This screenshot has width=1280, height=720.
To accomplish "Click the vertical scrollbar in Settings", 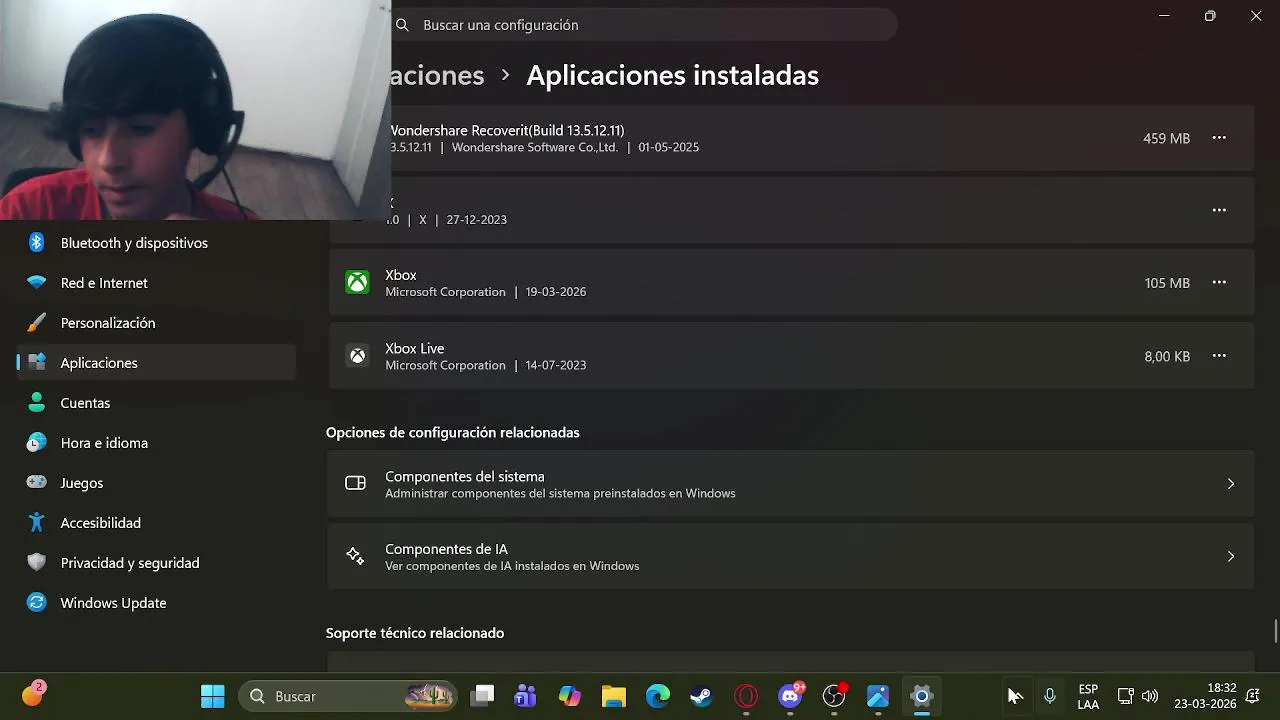I will pyautogui.click(x=1275, y=632).
